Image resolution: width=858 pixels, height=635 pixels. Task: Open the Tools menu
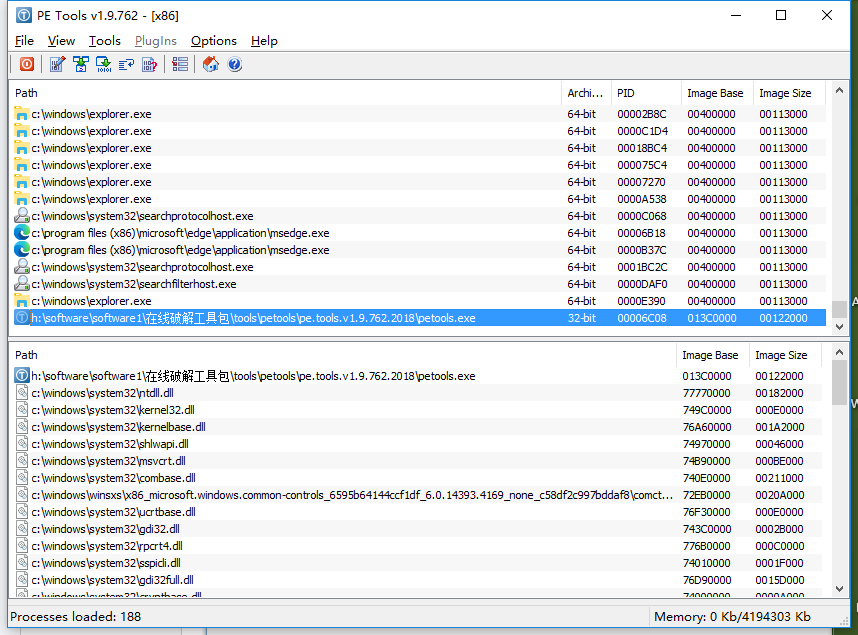point(104,41)
